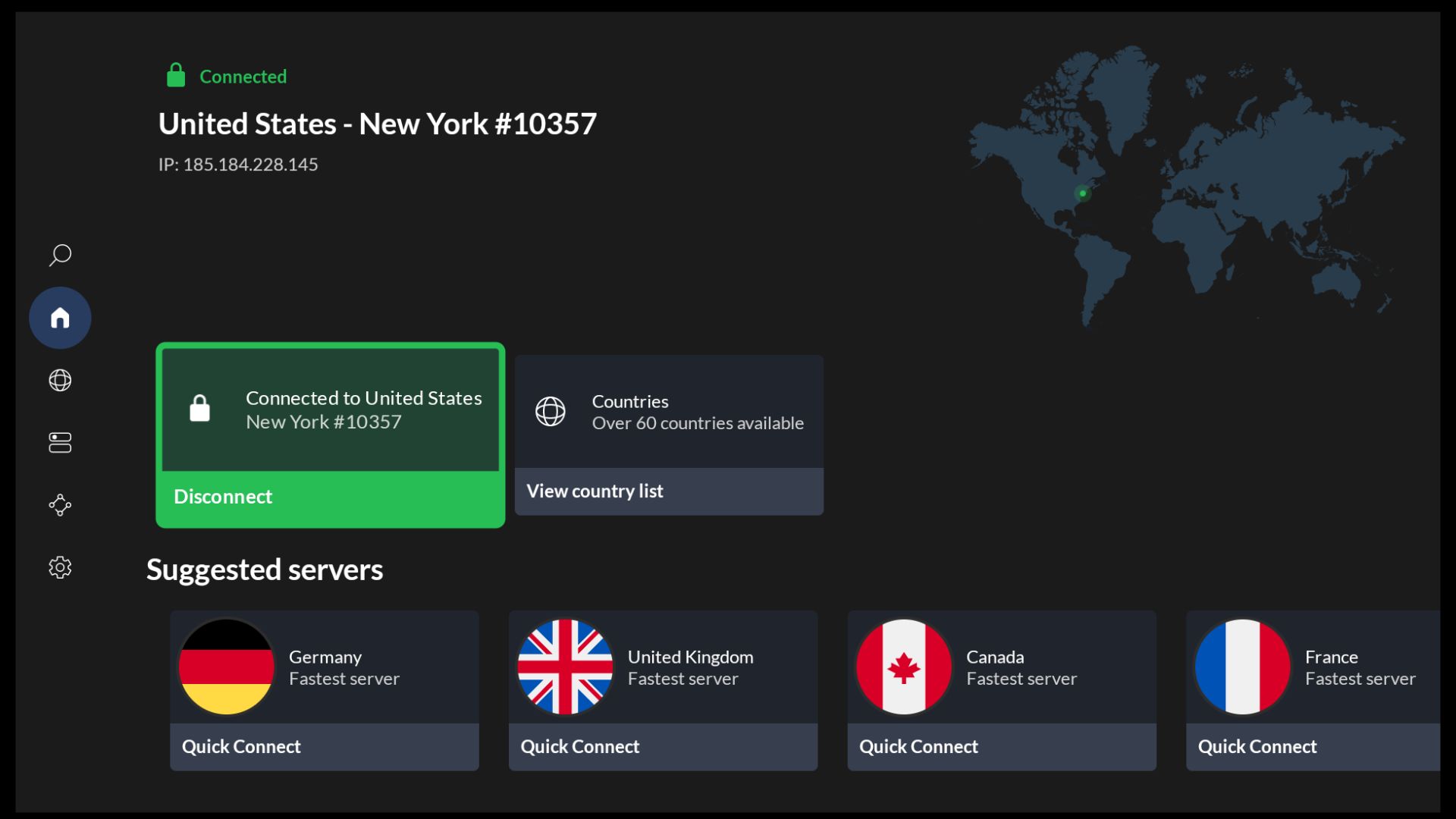Click the globe icon inside the Countries card
This screenshot has width=1456, height=819.
pos(551,412)
